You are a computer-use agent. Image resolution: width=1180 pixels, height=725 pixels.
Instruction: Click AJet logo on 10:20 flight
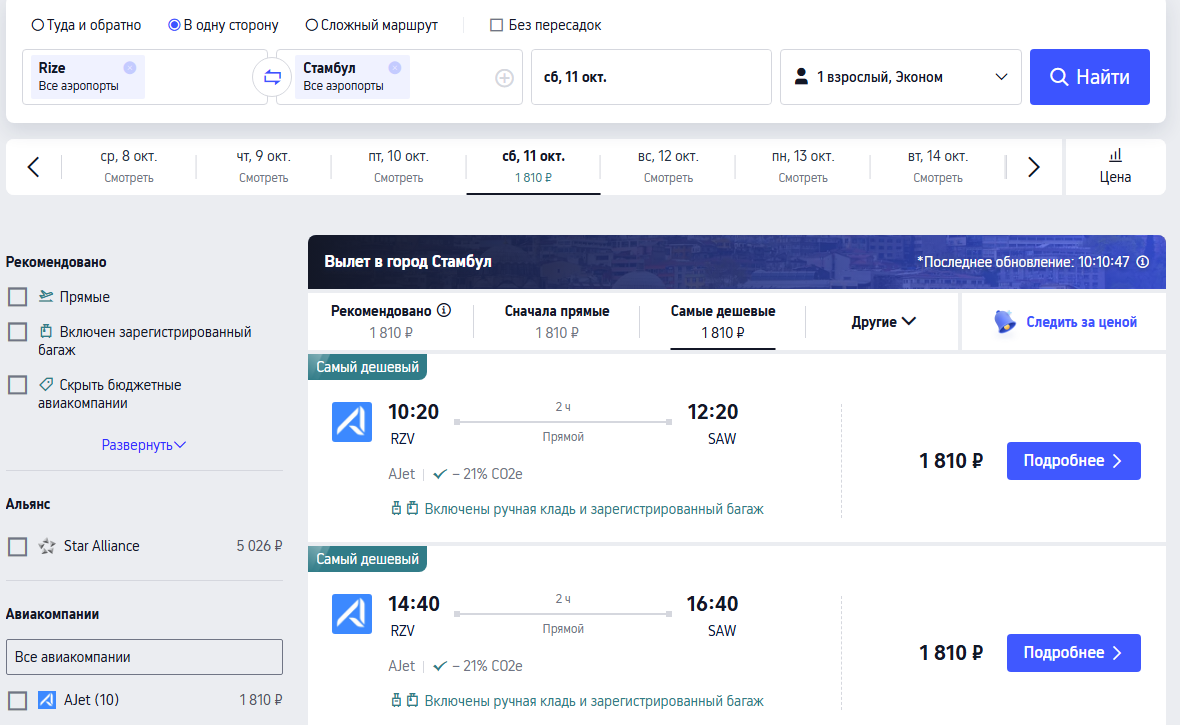[352, 422]
